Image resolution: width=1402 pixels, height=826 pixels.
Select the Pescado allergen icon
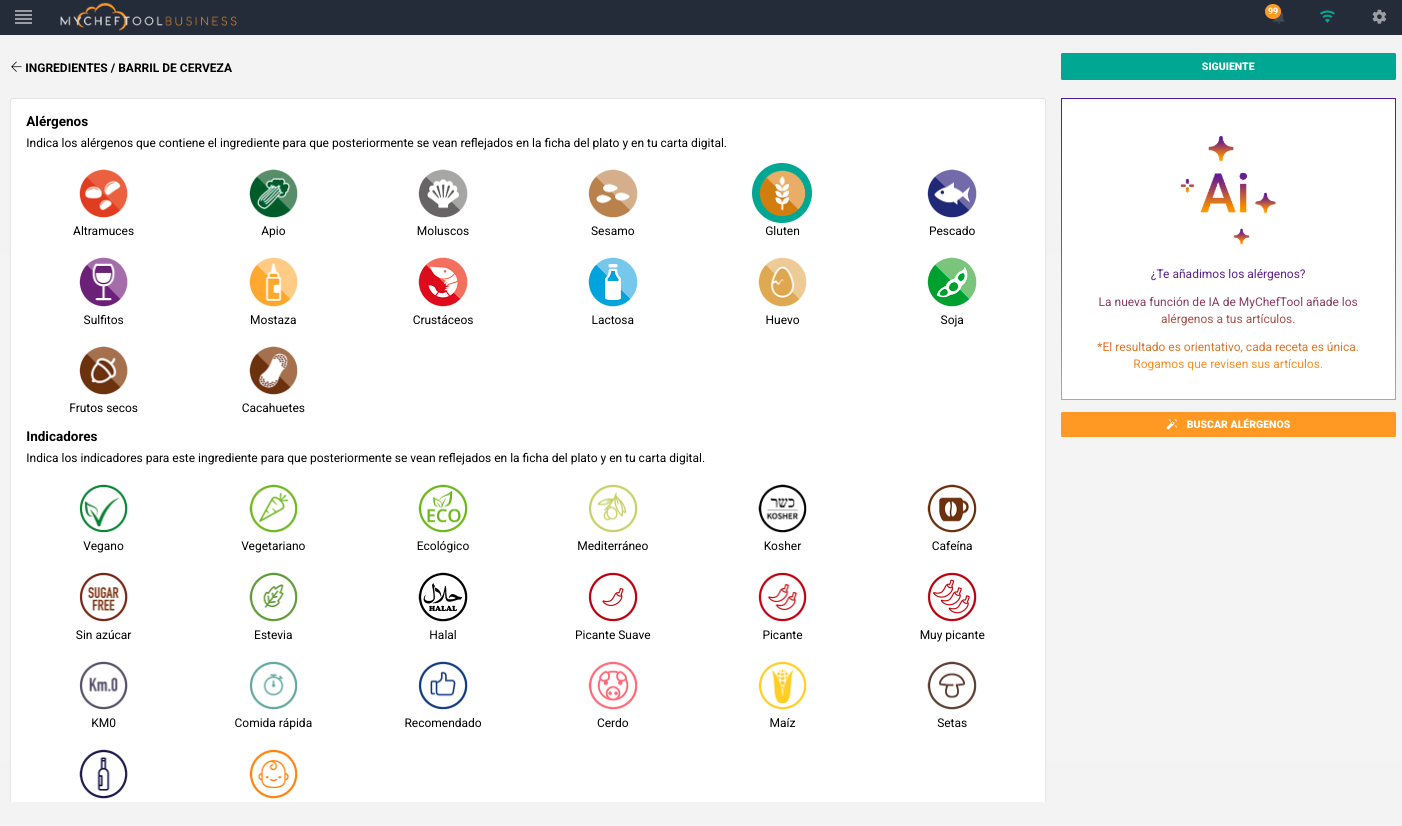click(951, 193)
